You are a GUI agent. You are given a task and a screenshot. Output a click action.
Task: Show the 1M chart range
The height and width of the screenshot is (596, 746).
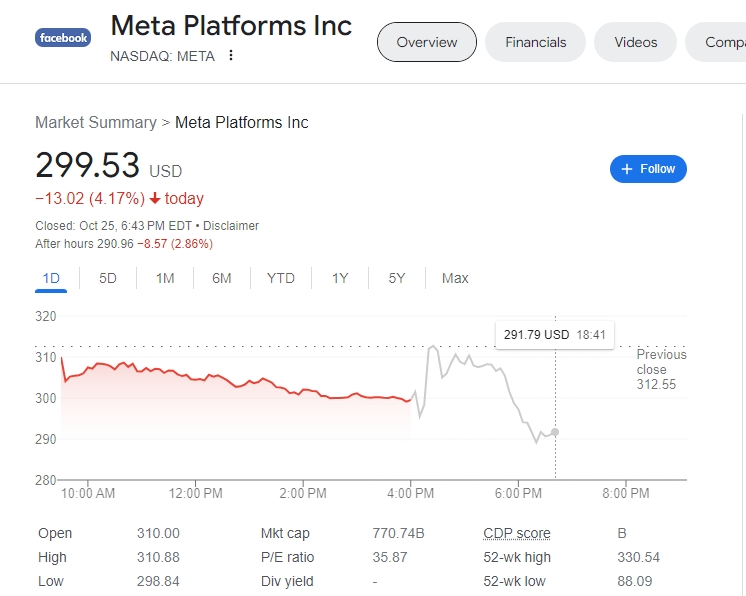tap(165, 278)
